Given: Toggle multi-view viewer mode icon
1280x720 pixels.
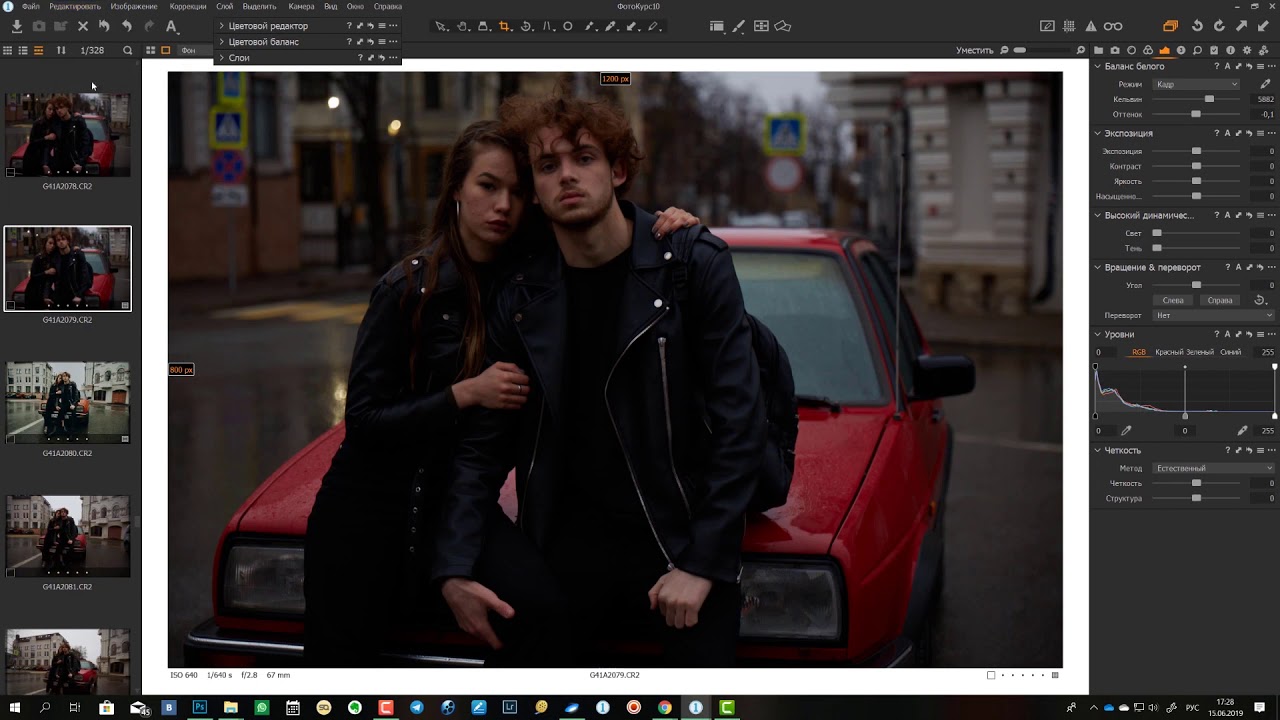Looking at the screenshot, I should pyautogui.click(x=150, y=50).
